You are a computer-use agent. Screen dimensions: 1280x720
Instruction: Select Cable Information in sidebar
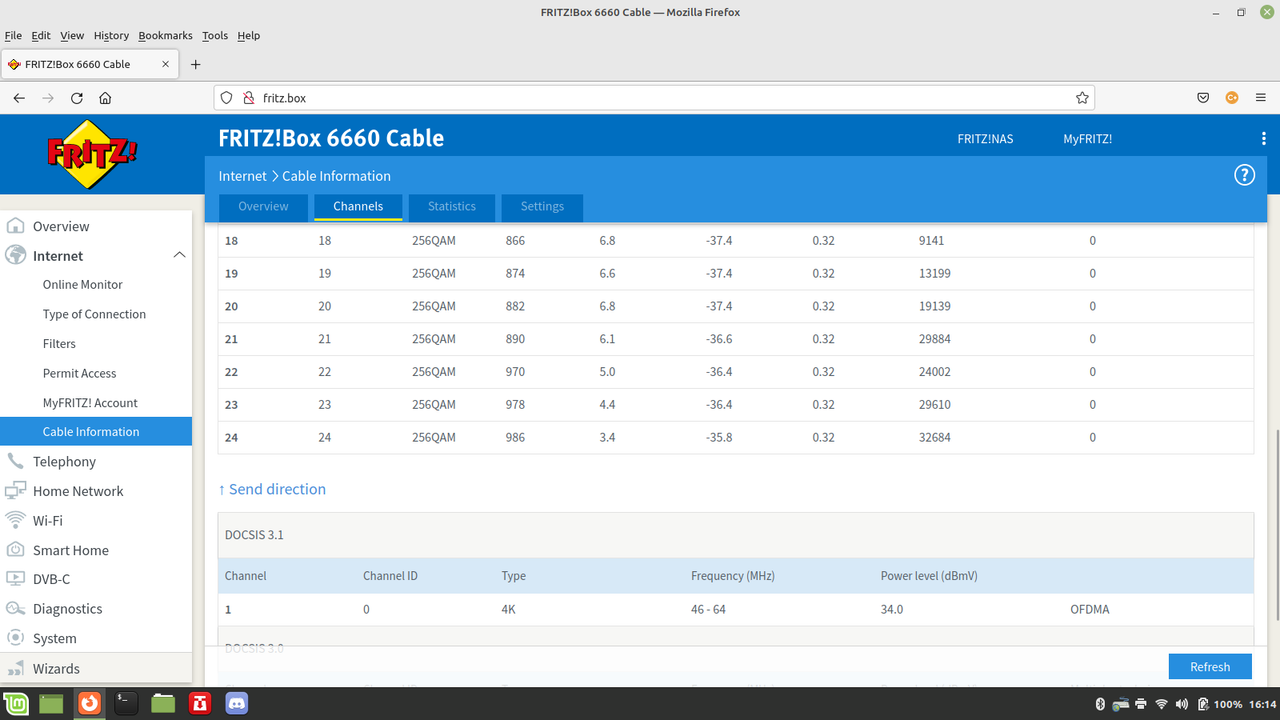96,432
